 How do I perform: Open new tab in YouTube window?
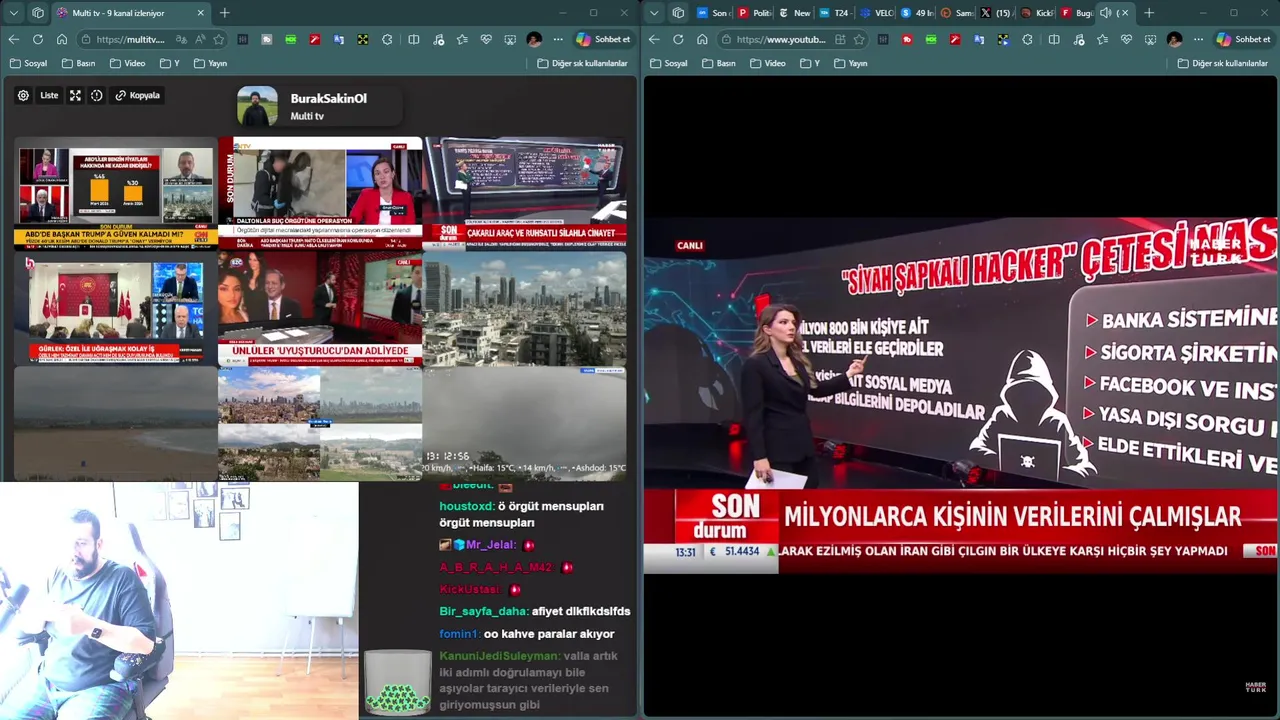click(x=1148, y=13)
